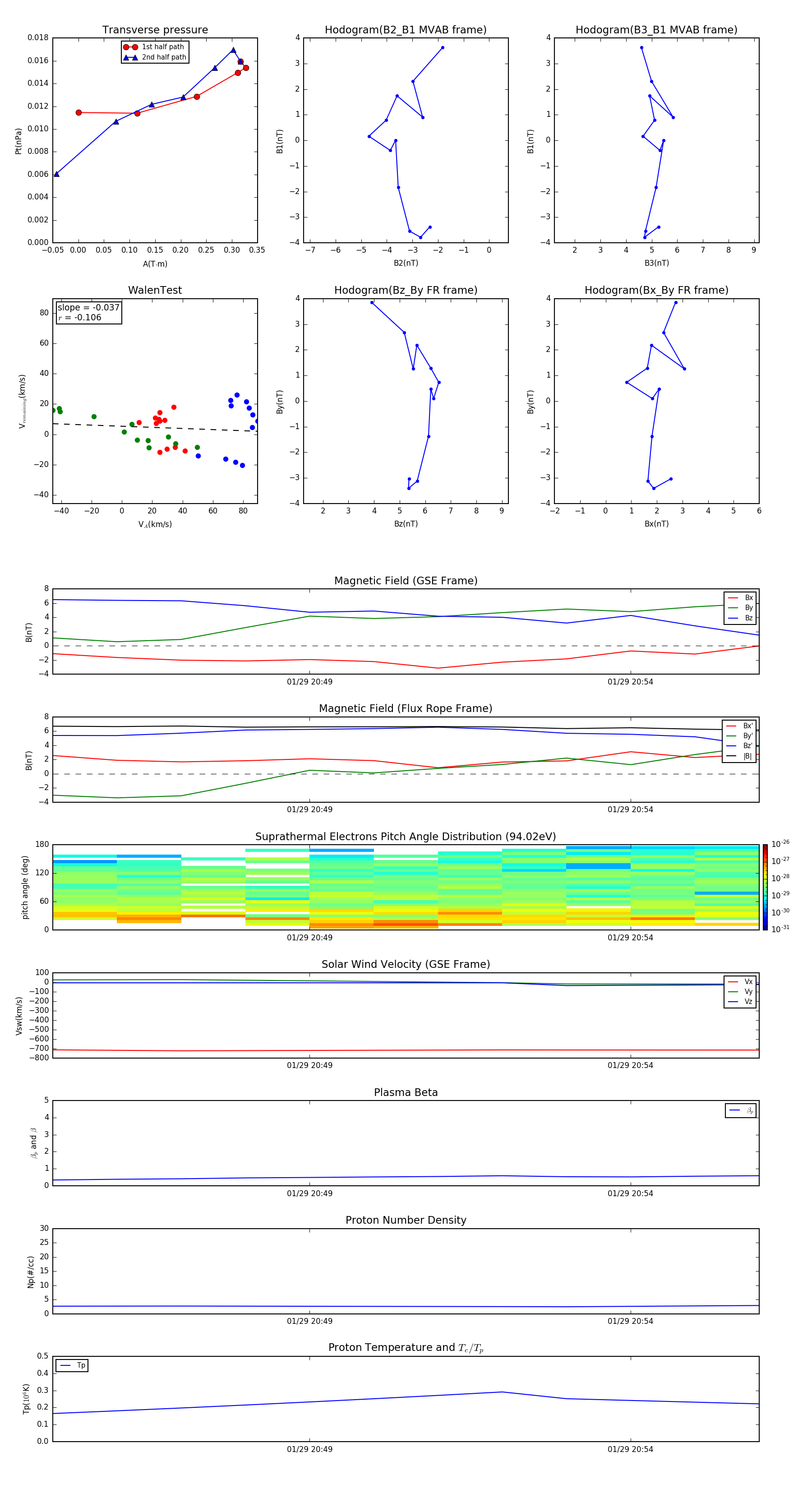Click the Hodogram(B3_B1 MVAB frame) title
Viewport: 812px width, 1489px height.
pos(656,30)
